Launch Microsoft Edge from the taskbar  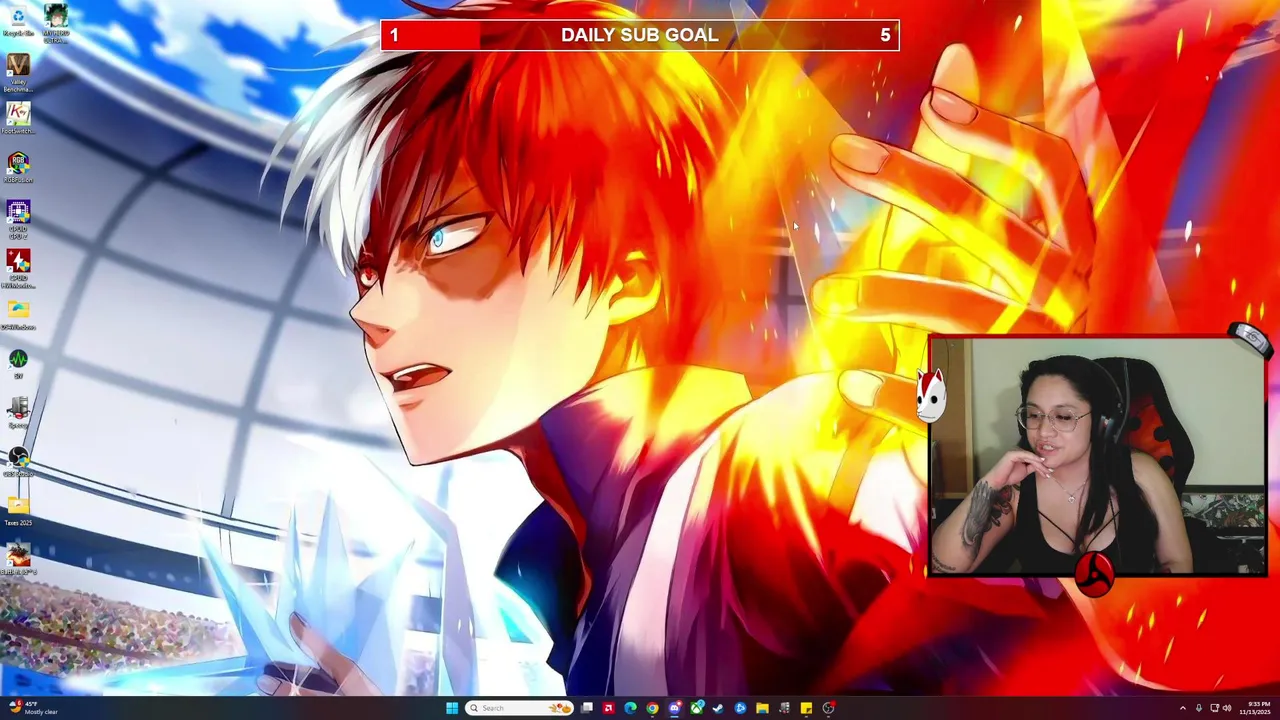(x=630, y=708)
